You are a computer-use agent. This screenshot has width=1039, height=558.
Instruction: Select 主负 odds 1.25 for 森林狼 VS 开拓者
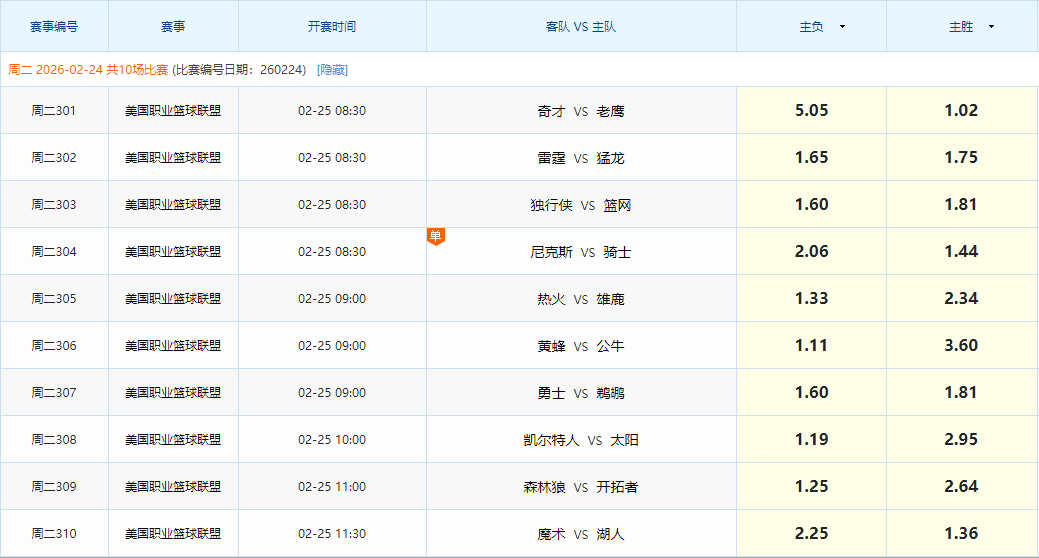[812, 486]
